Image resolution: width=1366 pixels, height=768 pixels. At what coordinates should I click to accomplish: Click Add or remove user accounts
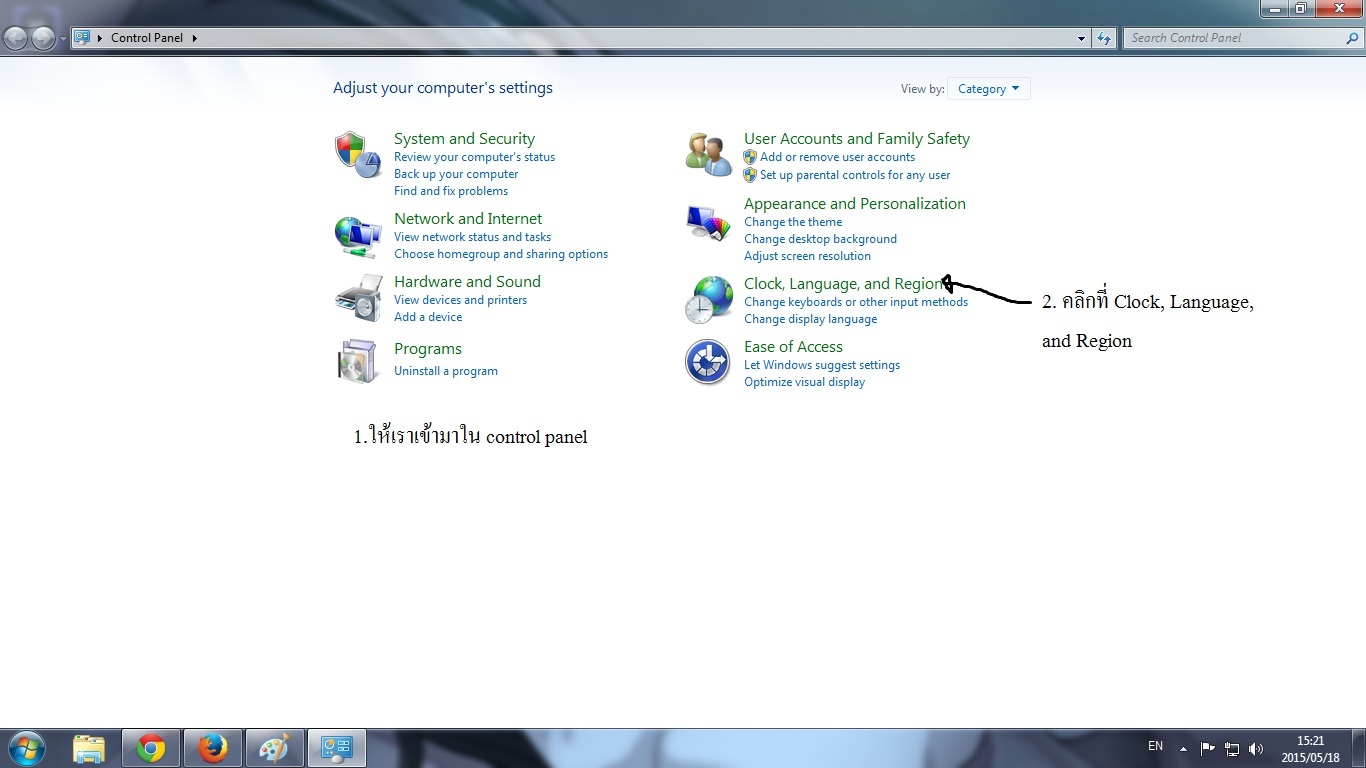pos(837,157)
